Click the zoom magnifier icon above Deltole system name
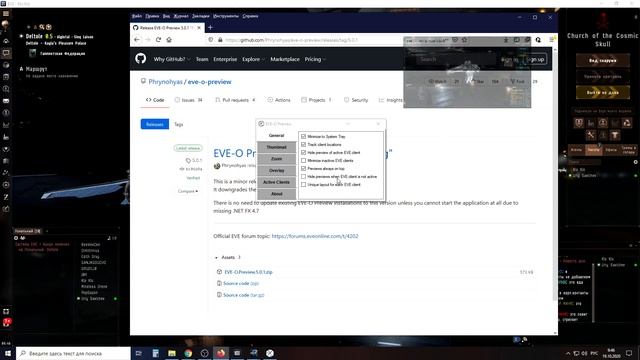This screenshot has height=360, width=640. tap(42, 27)
